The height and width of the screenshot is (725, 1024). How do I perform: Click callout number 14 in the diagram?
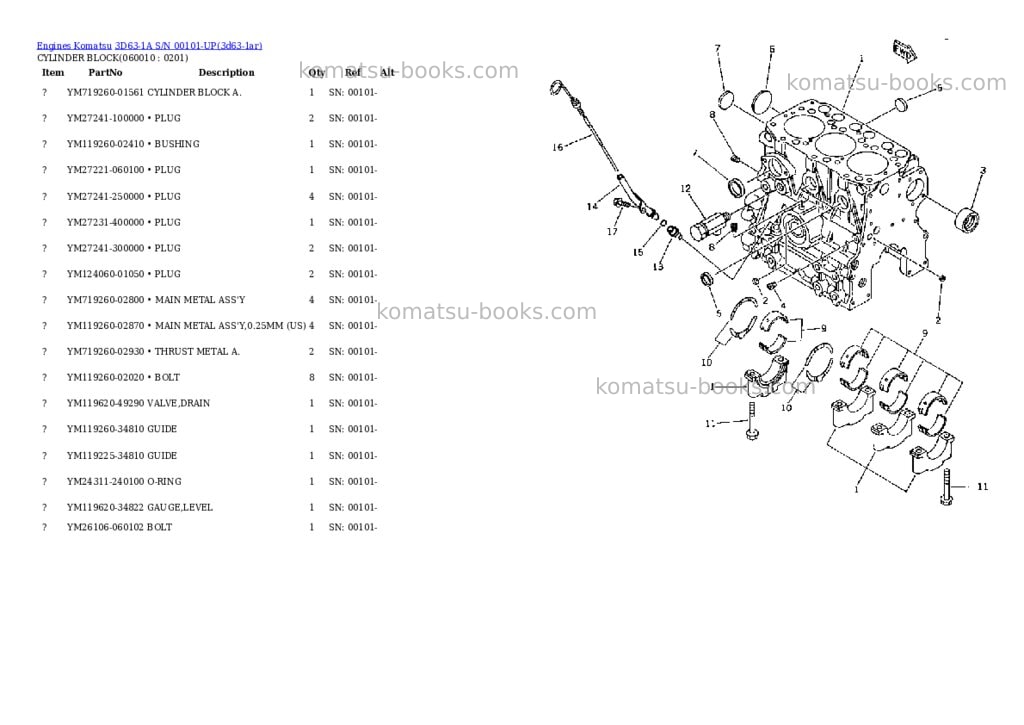[592, 206]
